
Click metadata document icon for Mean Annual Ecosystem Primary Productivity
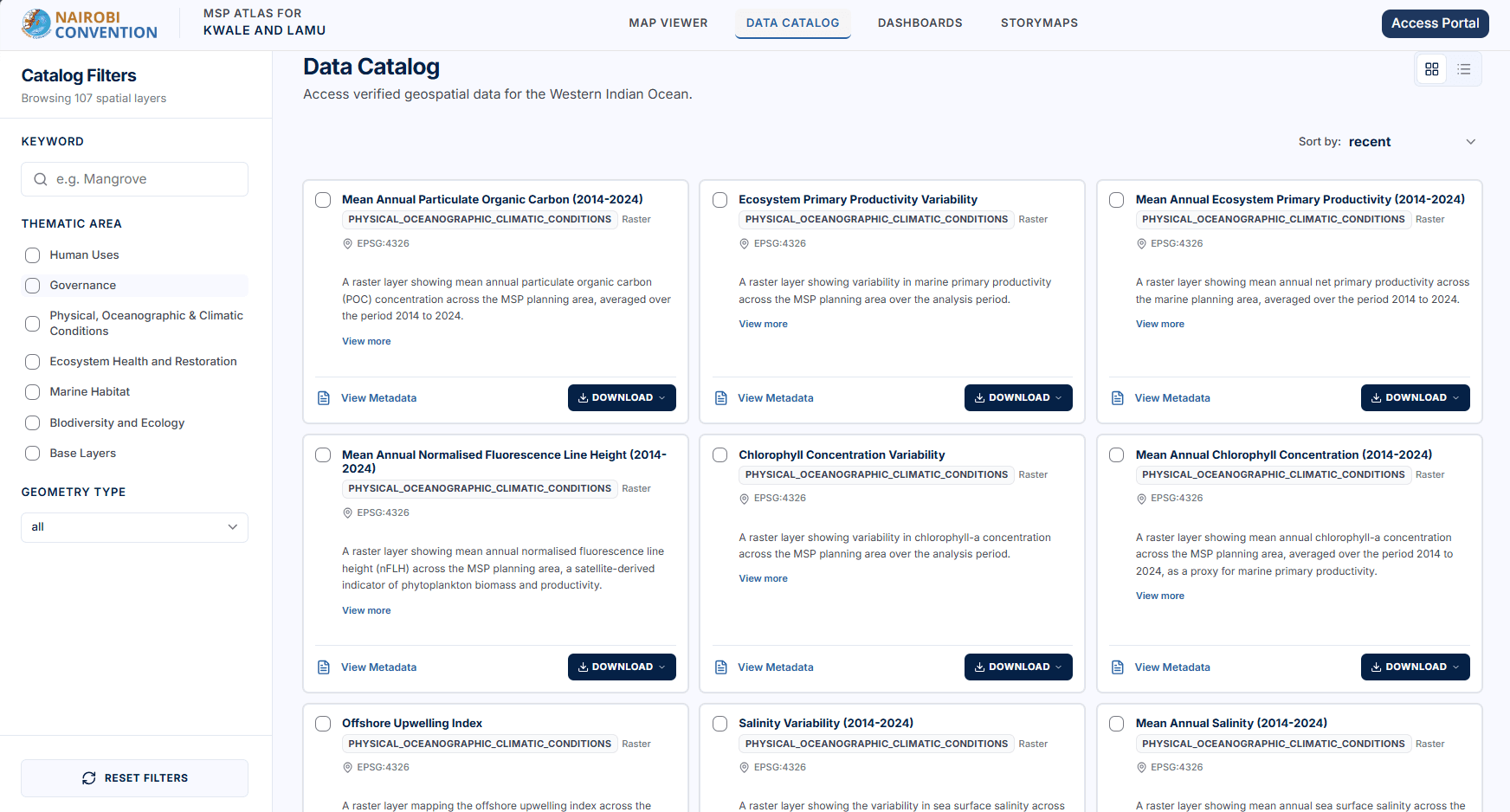[x=1118, y=398]
